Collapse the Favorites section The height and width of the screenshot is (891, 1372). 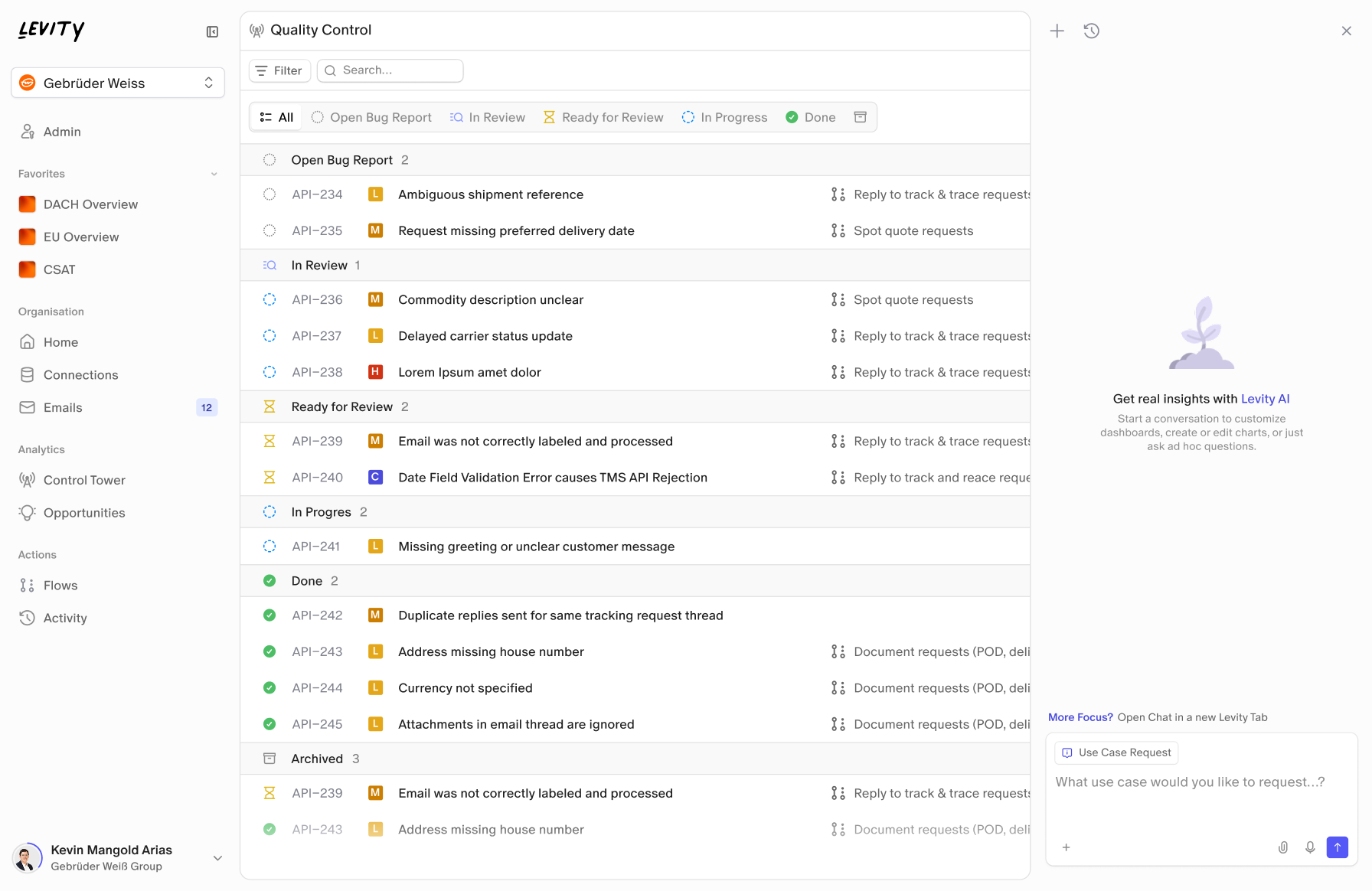(214, 174)
